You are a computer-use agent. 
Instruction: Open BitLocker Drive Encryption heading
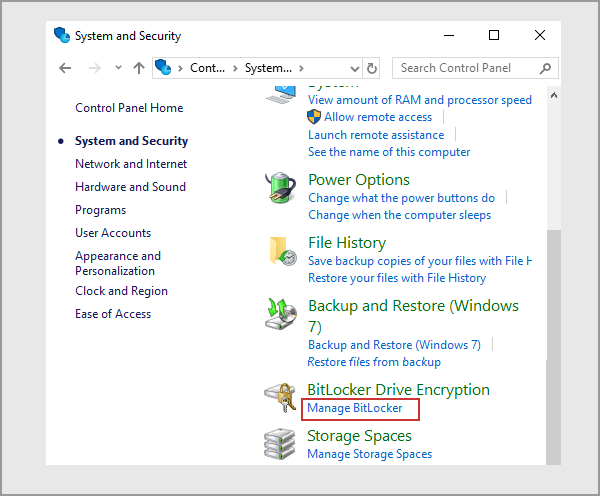pyautogui.click(x=399, y=390)
